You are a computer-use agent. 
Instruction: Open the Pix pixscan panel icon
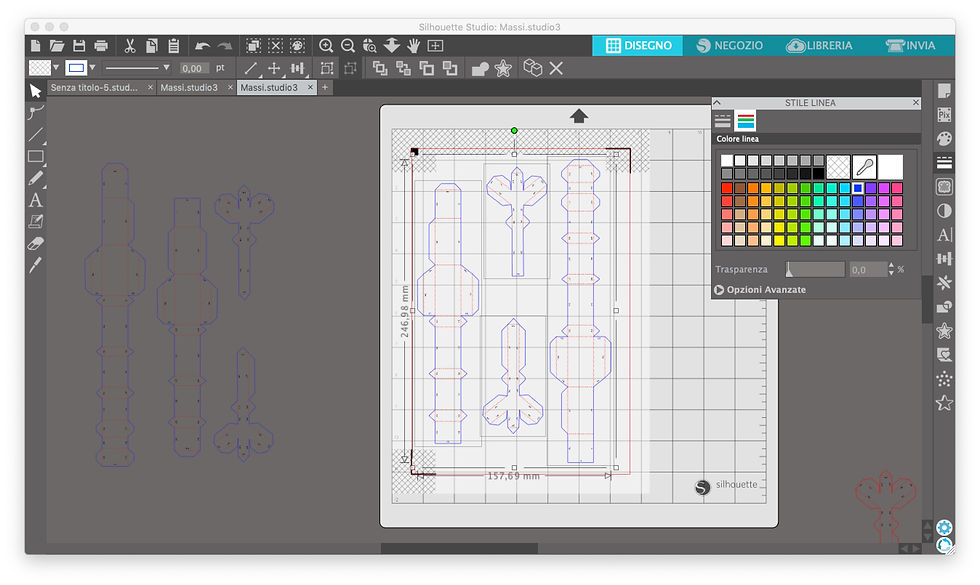coord(944,114)
